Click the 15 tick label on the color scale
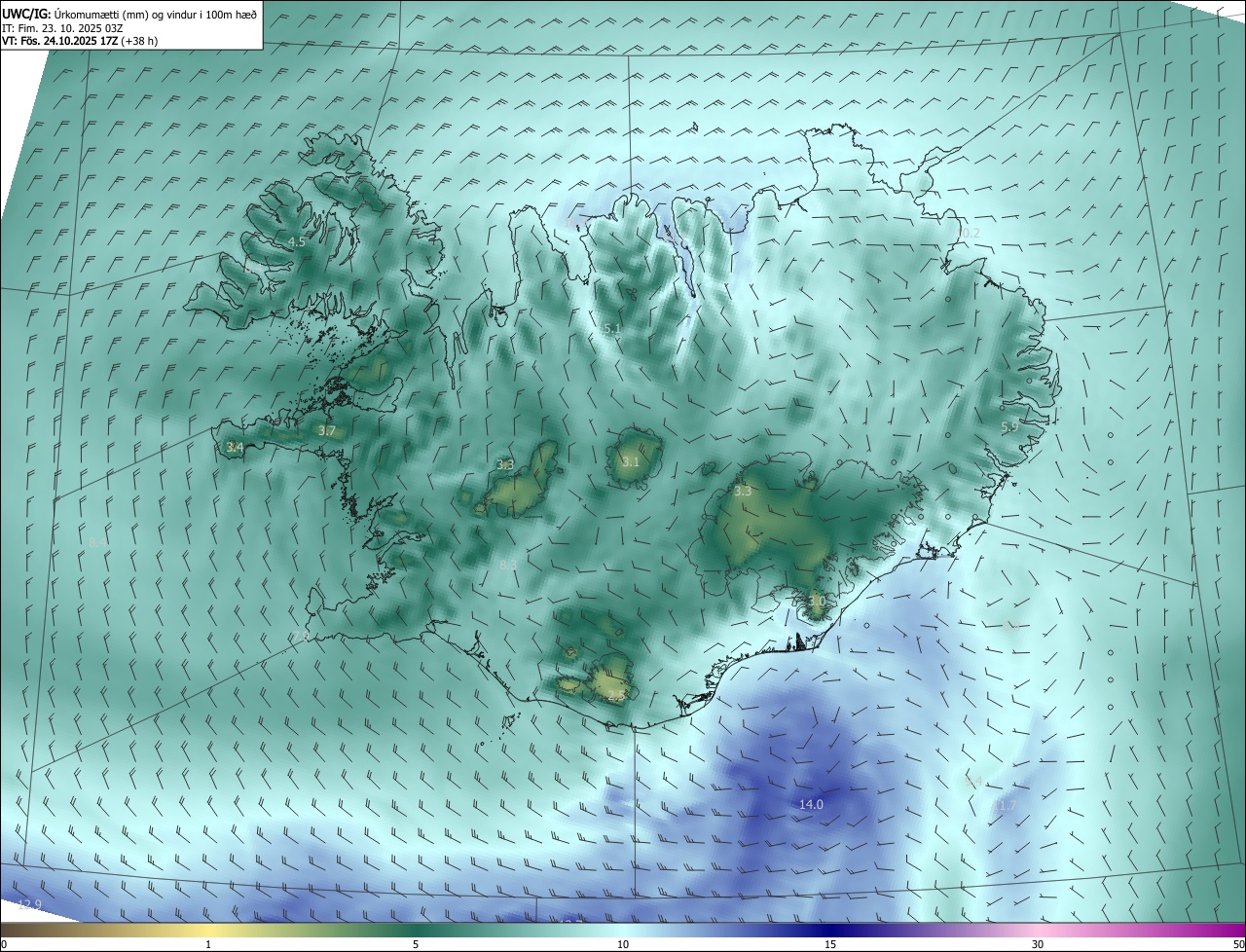Image resolution: width=1246 pixels, height=952 pixels. pyautogui.click(x=830, y=944)
